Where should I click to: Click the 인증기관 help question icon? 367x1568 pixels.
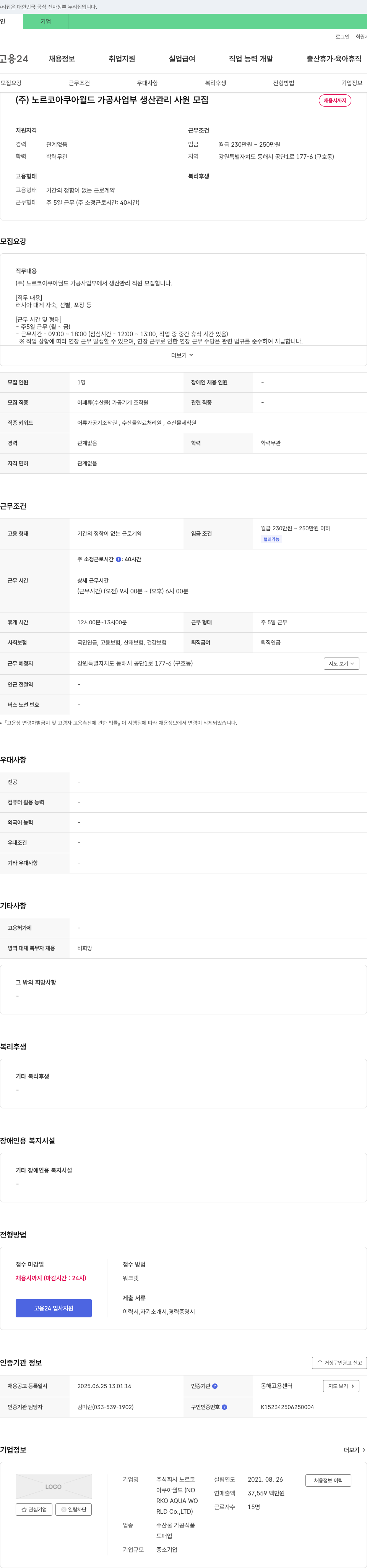[215, 1386]
